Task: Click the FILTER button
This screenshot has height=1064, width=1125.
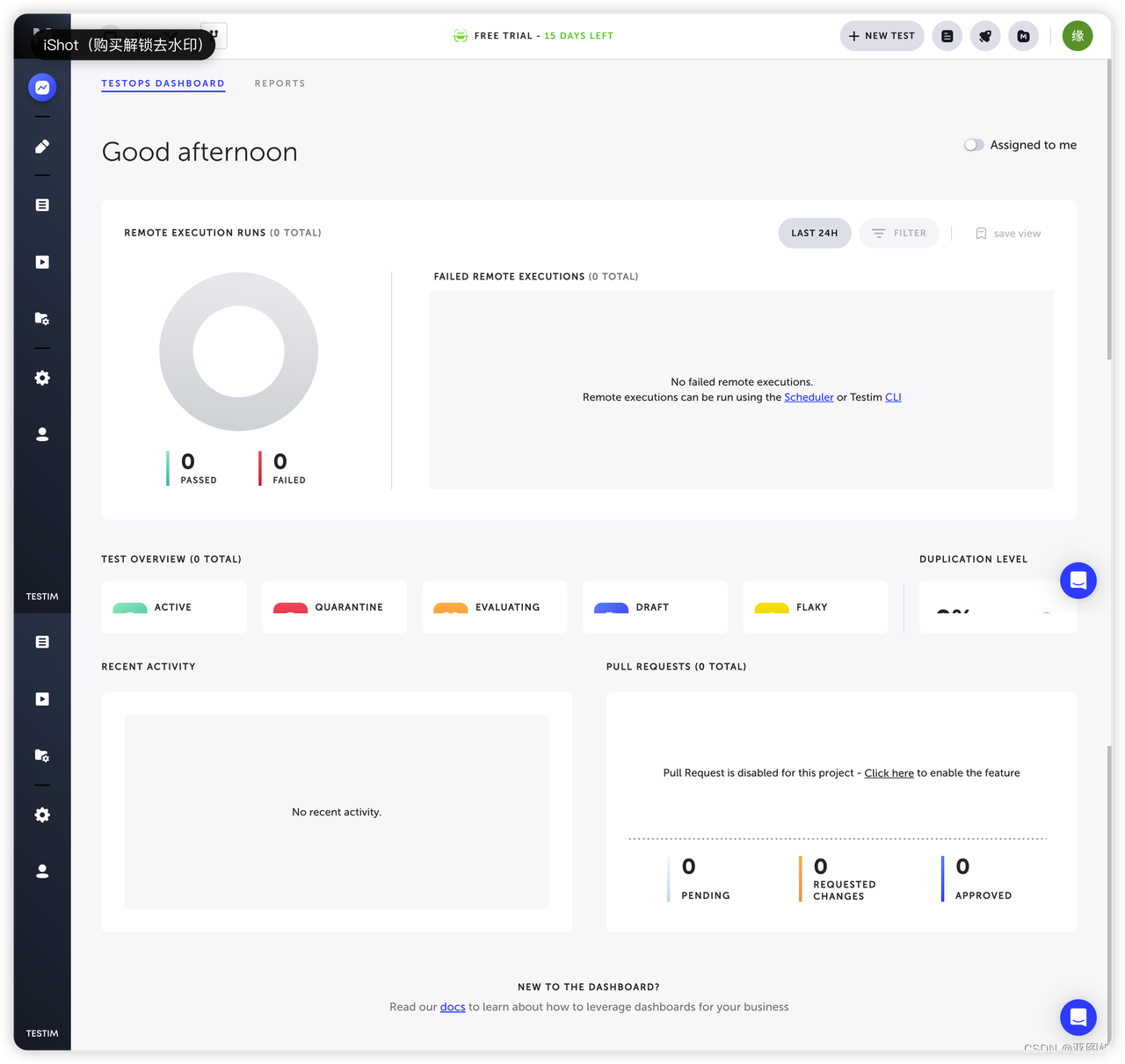Action: (899, 233)
